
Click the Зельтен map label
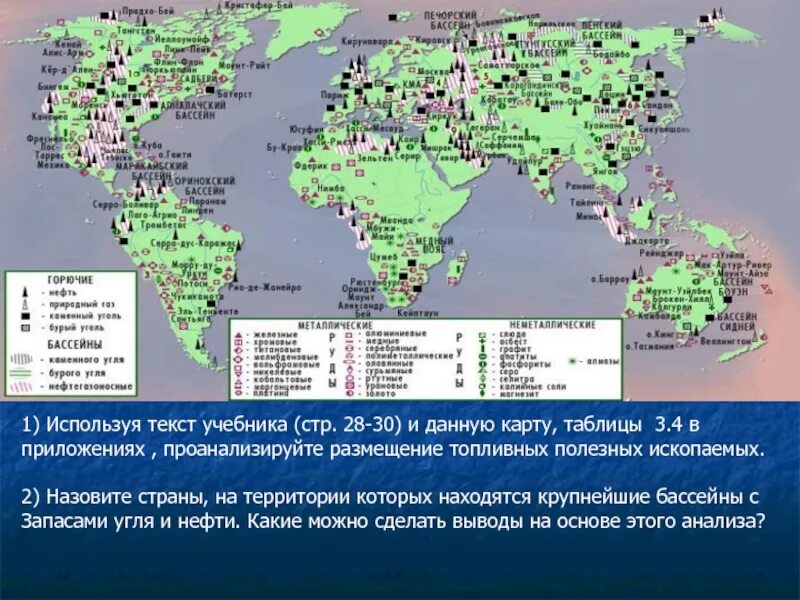point(374,158)
